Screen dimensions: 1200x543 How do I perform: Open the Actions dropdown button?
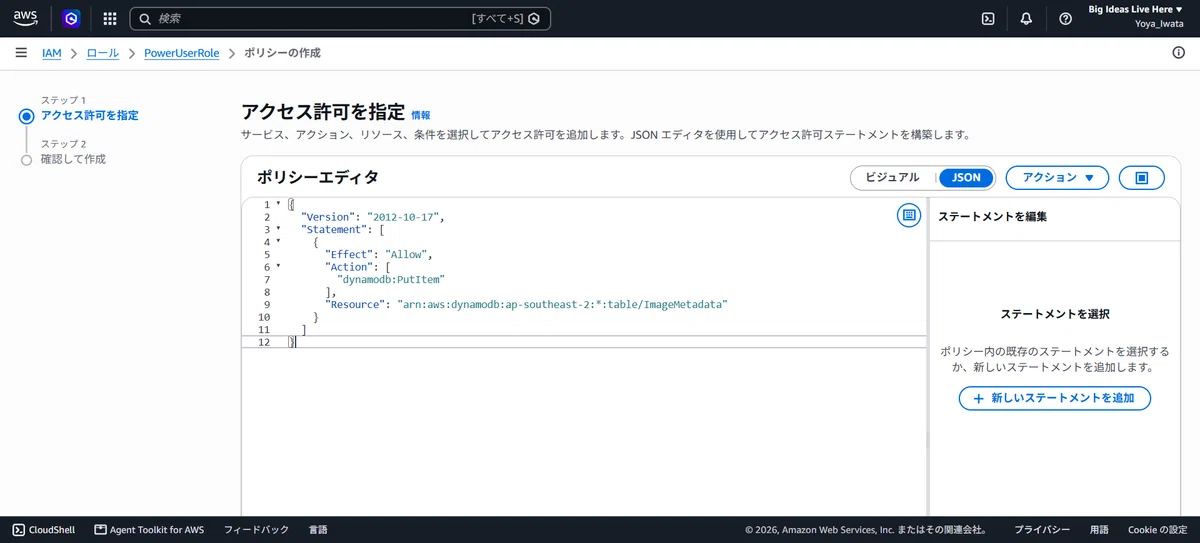(1057, 177)
